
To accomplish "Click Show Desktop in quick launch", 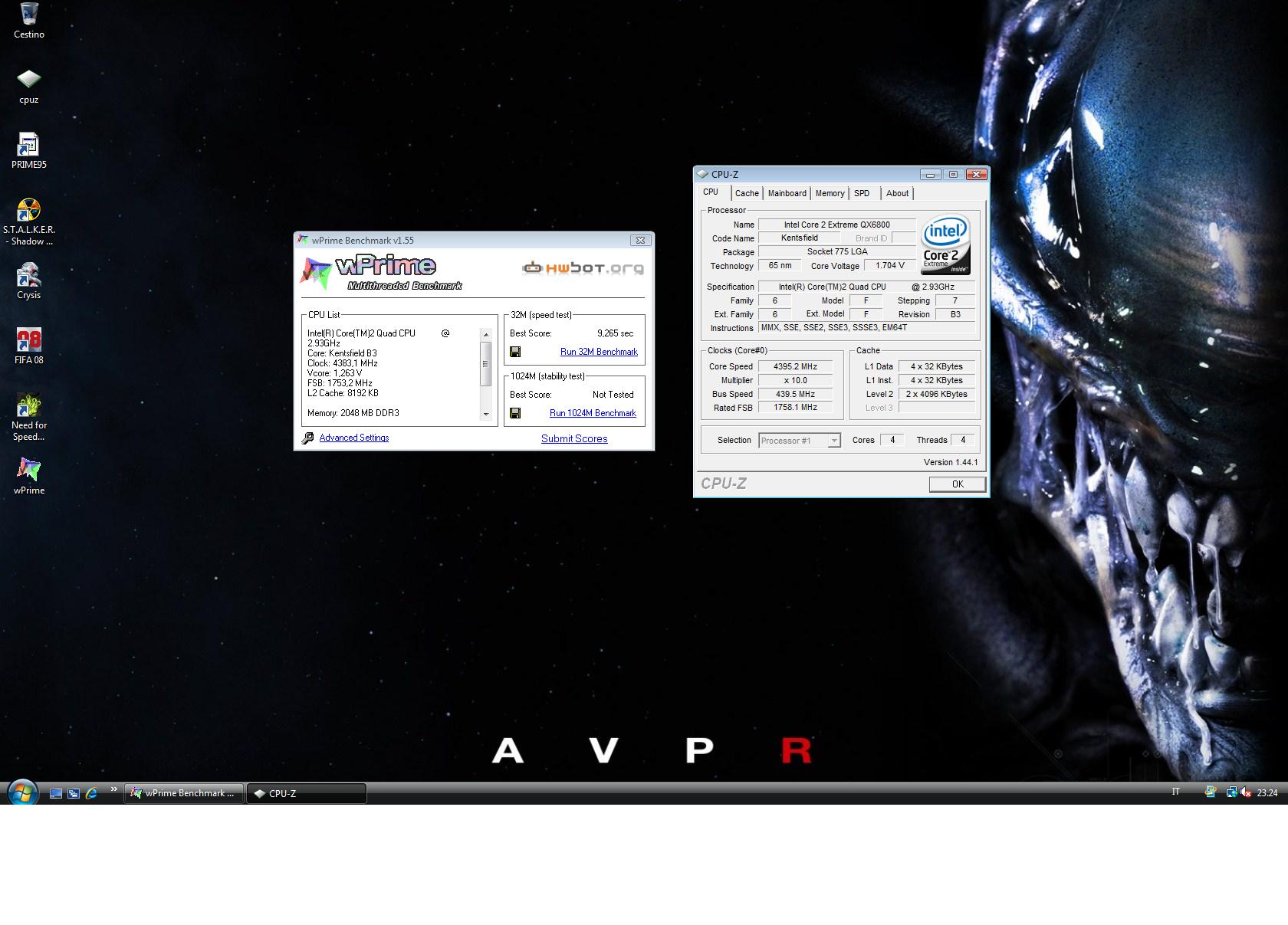I will tap(56, 793).
